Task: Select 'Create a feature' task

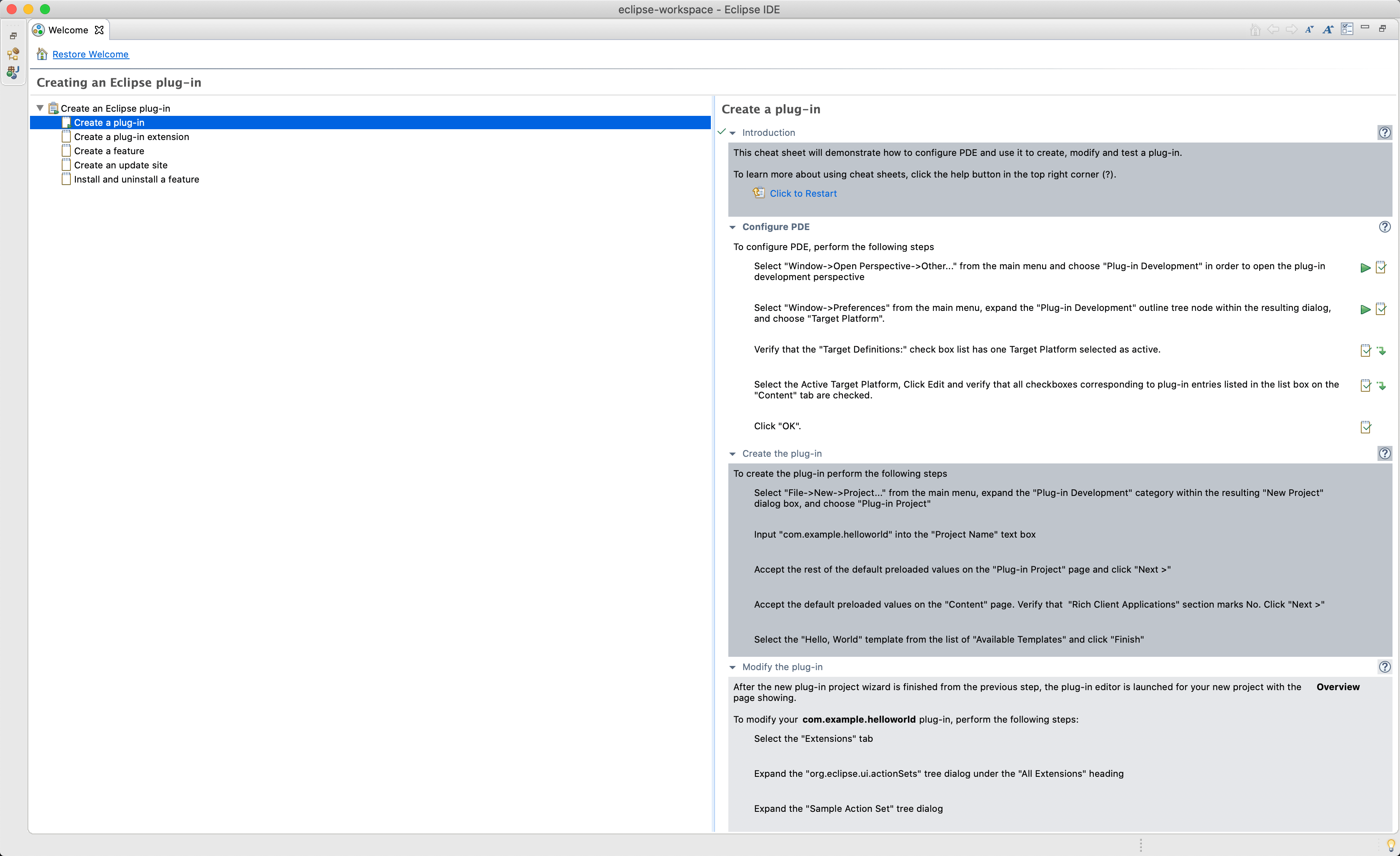Action: point(109,151)
